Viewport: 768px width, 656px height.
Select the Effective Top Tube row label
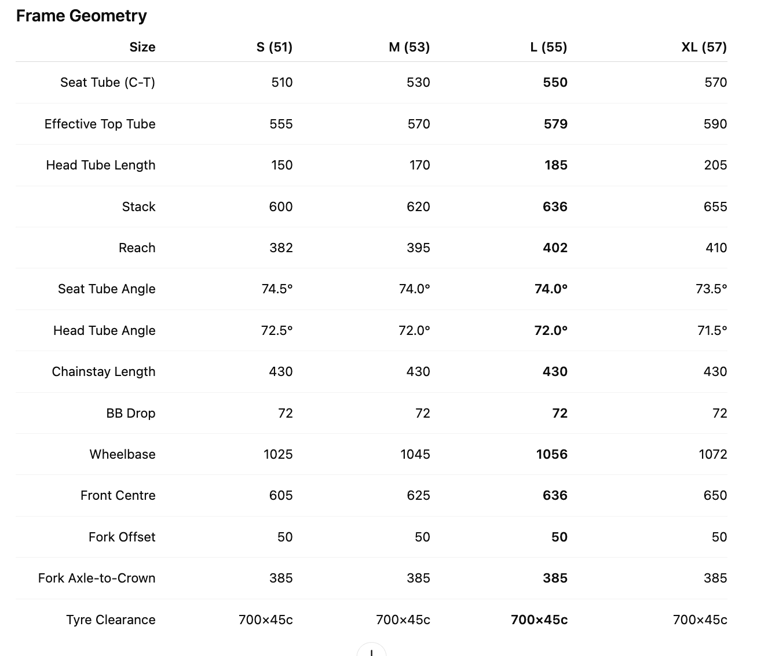pyautogui.click(x=100, y=124)
